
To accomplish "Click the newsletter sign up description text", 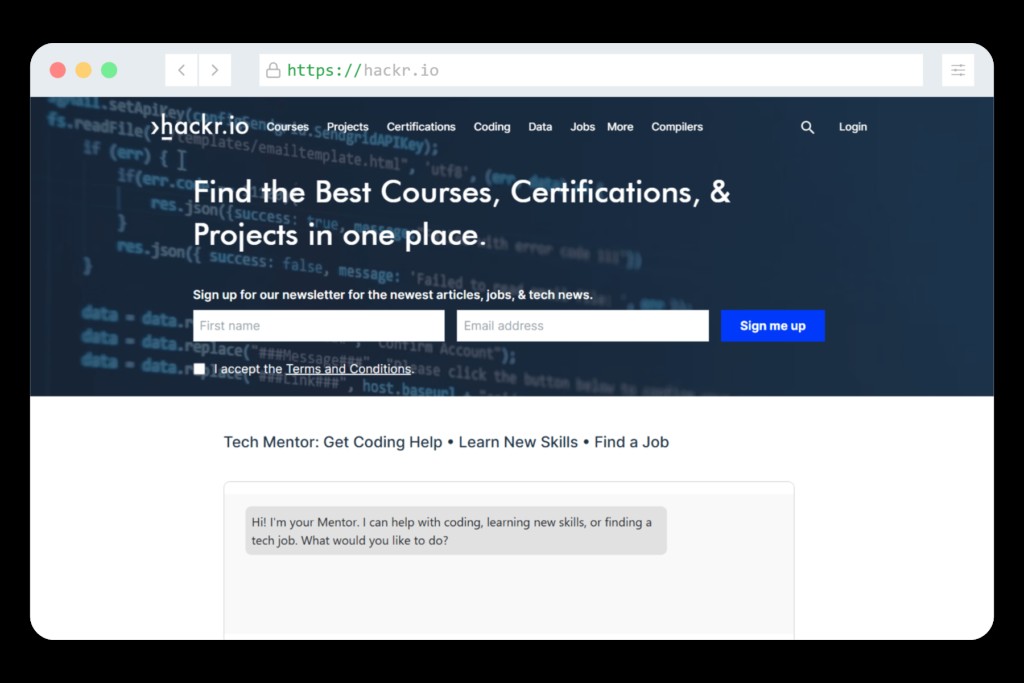I will pyautogui.click(x=392, y=294).
